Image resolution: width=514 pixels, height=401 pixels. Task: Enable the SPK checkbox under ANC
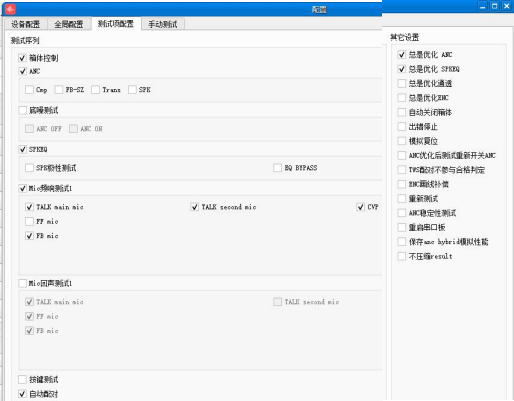[132, 90]
